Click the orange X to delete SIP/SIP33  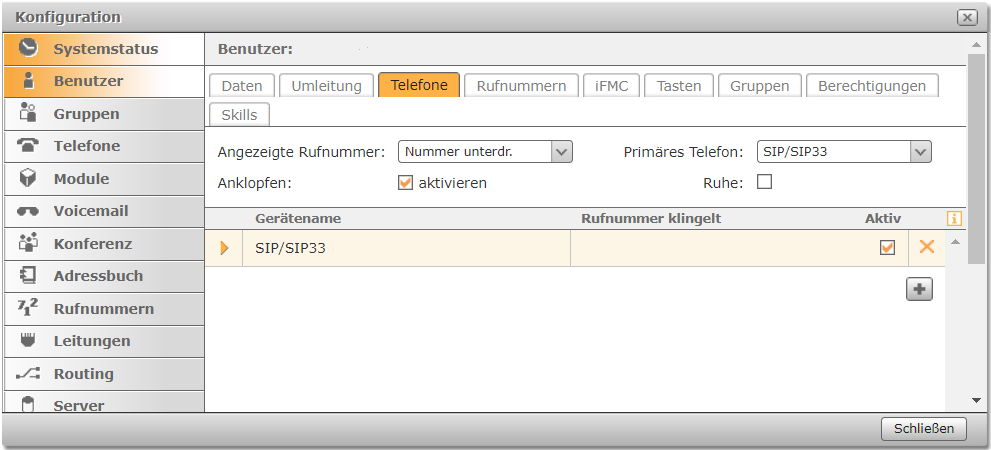click(926, 247)
